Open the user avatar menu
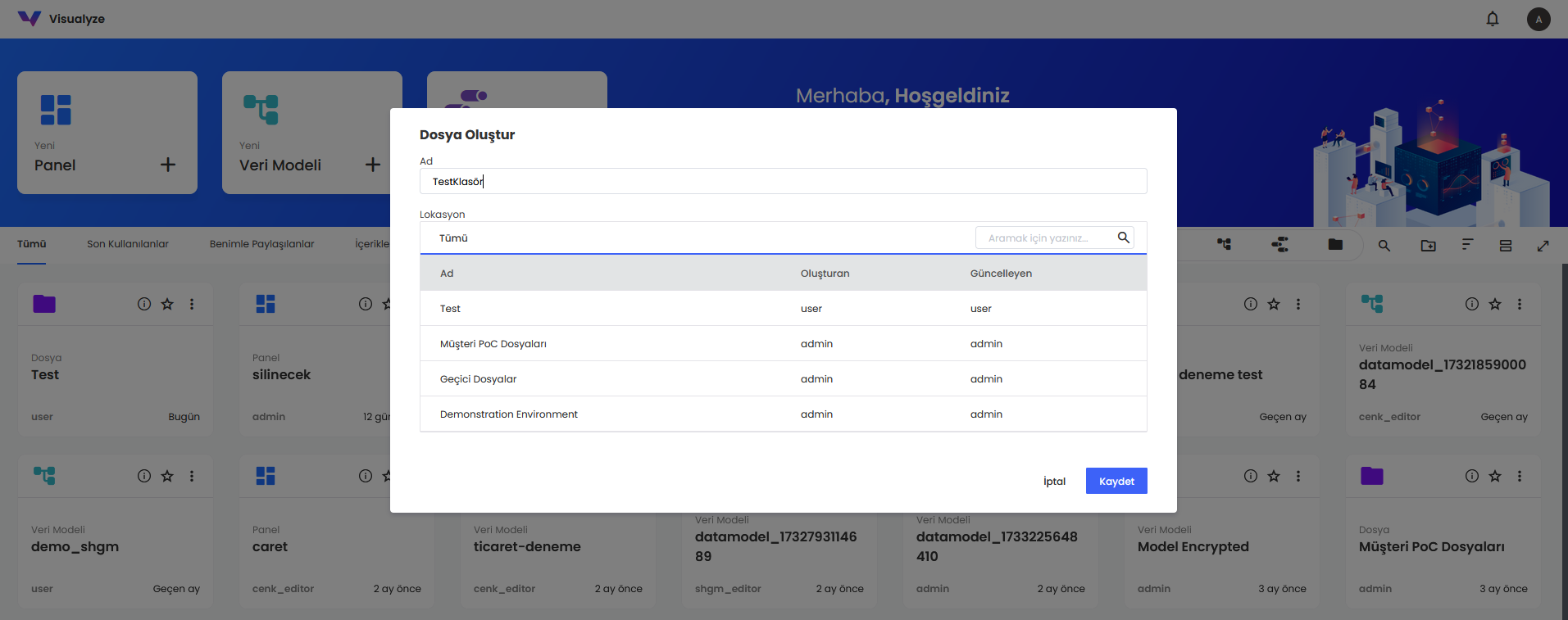The image size is (1568, 620). click(1538, 19)
